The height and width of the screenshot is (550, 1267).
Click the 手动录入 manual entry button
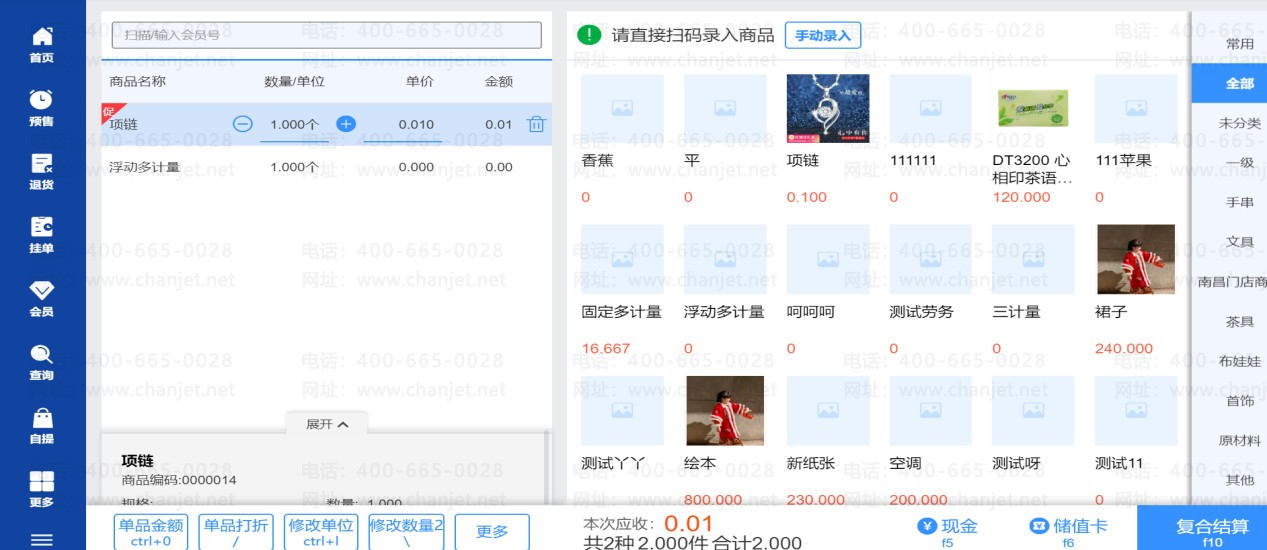823,36
